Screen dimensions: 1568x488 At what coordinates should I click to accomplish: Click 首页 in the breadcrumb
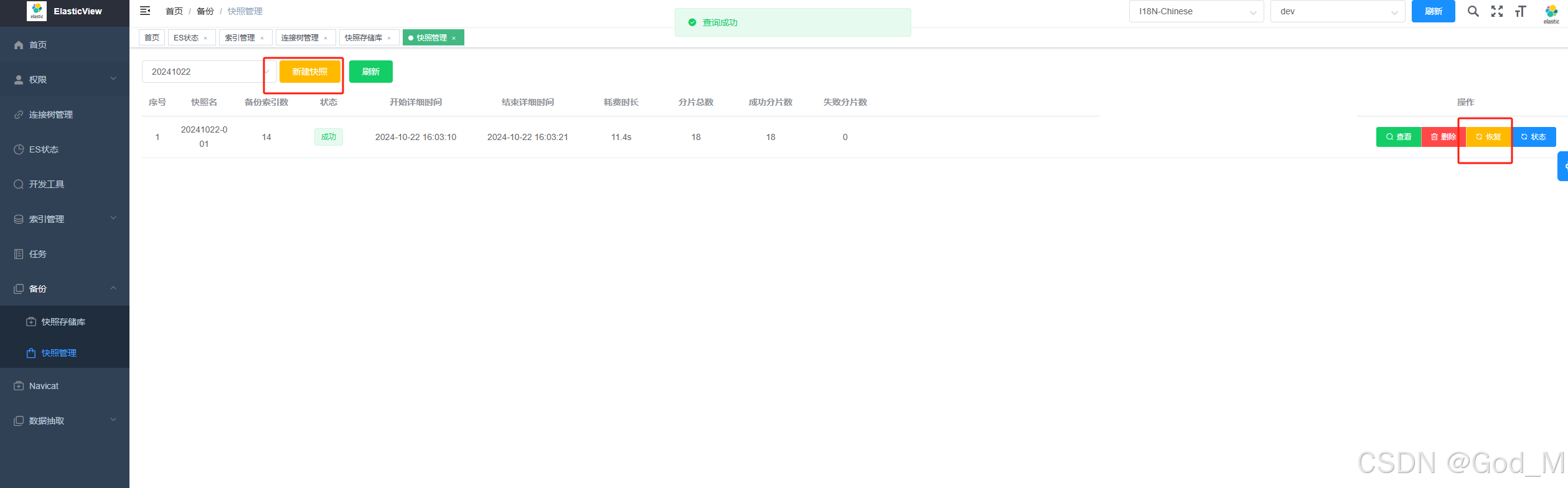click(174, 11)
